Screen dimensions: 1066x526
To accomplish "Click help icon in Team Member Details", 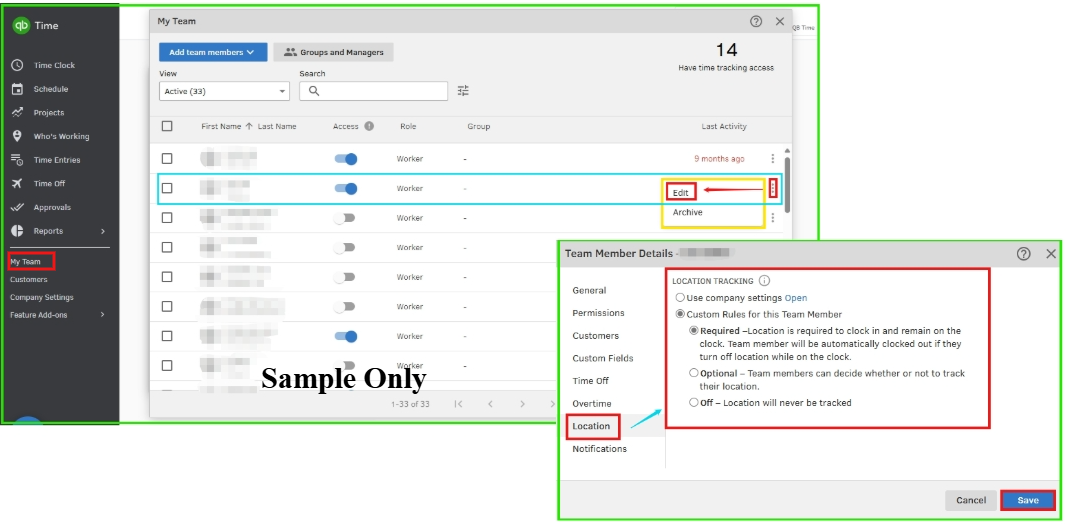I will click(1023, 253).
